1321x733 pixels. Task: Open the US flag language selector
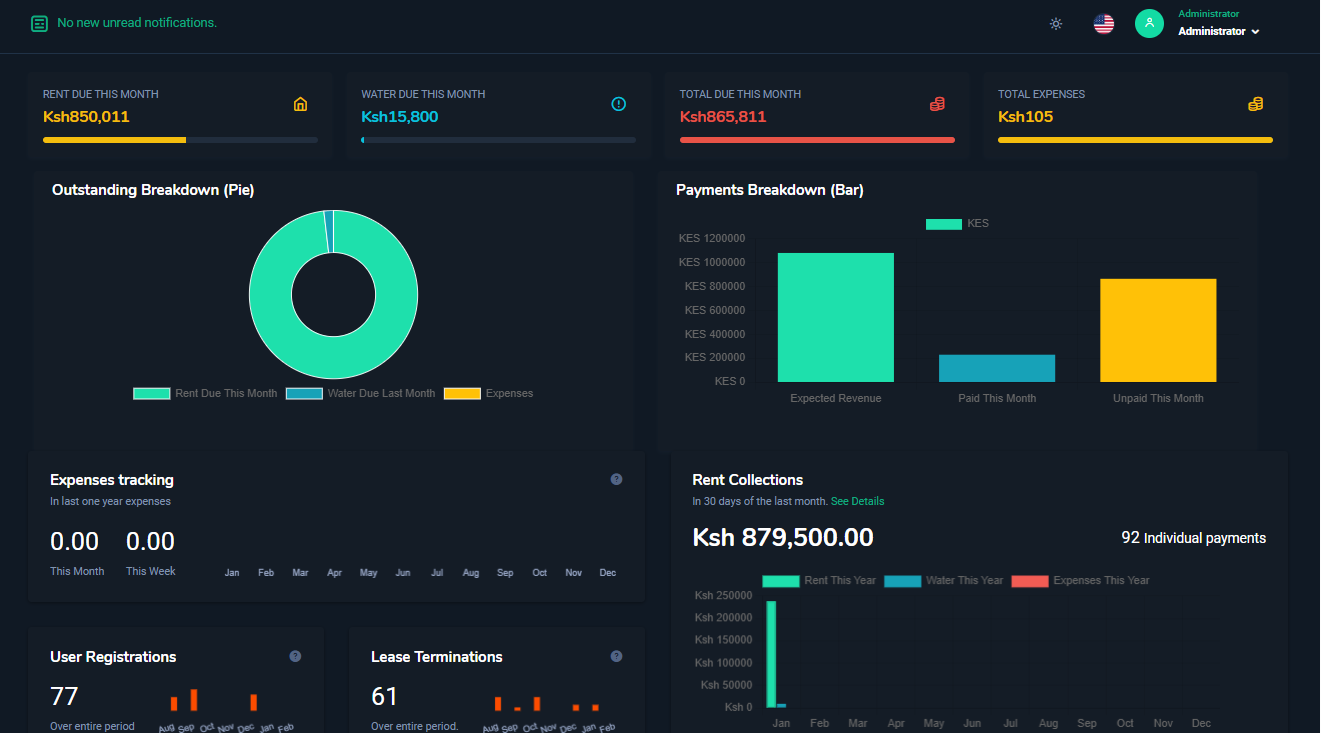1104,23
